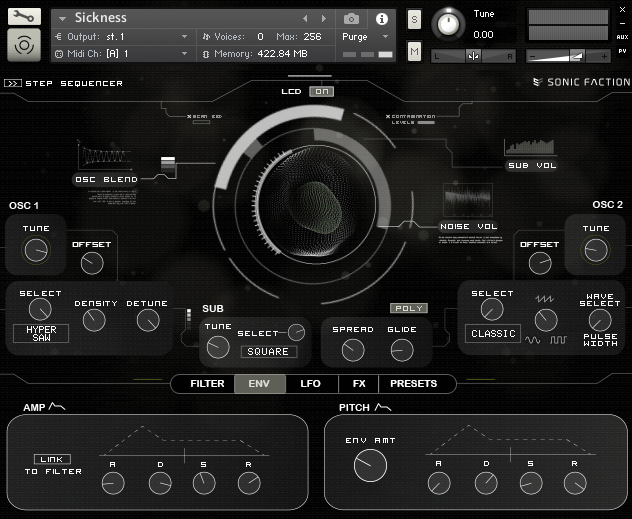This screenshot has width=632, height=519.
Task: Click the AUX button
Action: point(622,37)
